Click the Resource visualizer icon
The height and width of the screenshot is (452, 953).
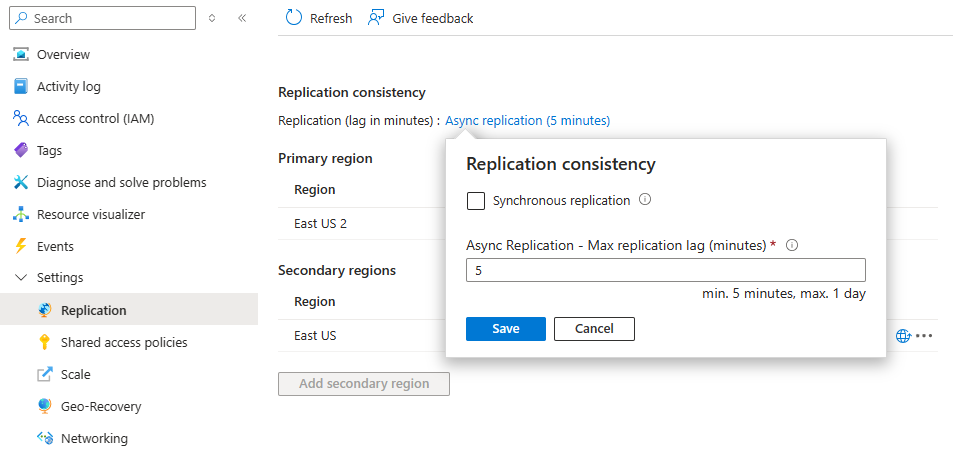21,215
